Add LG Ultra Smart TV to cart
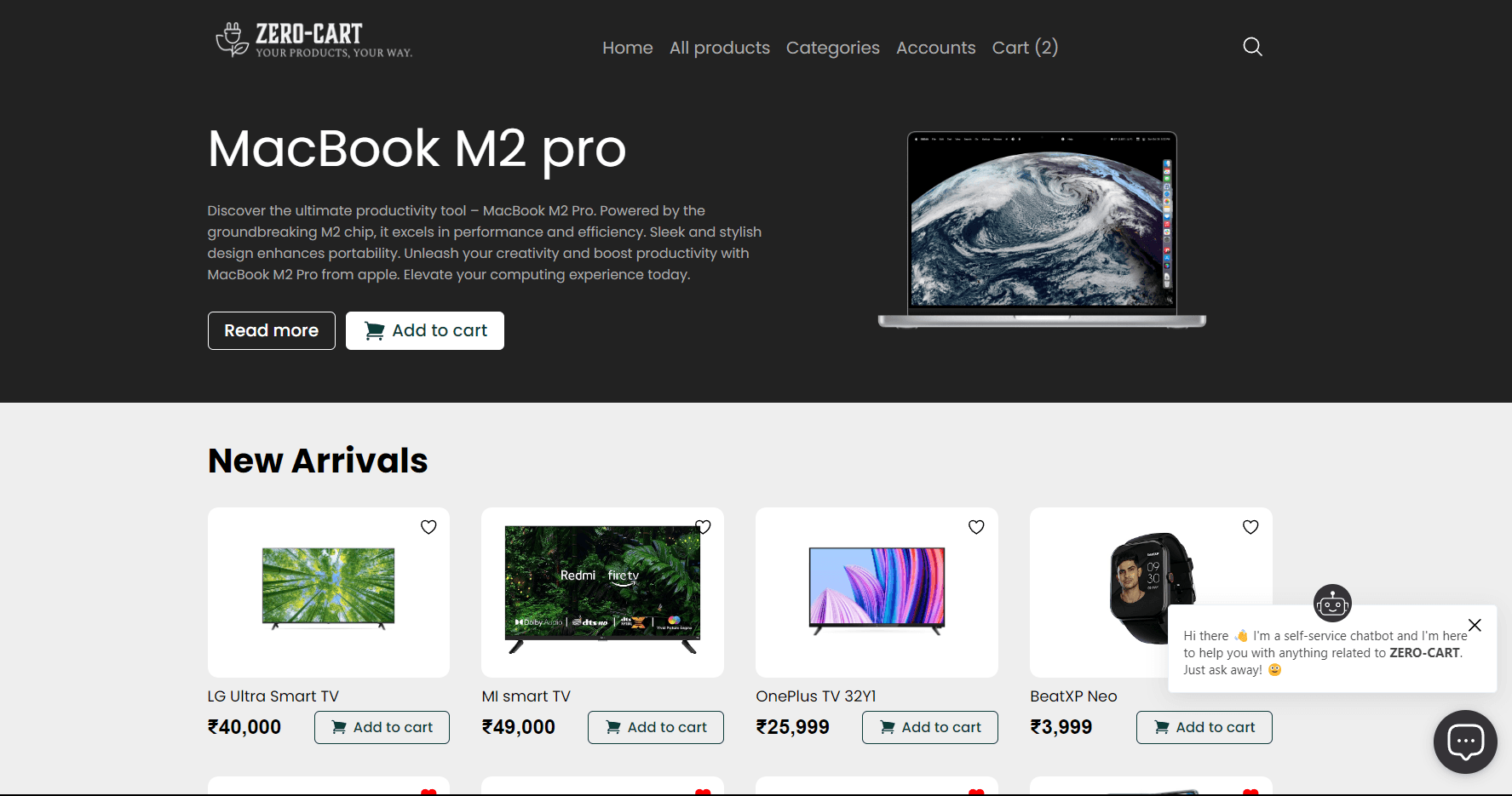 [x=382, y=727]
